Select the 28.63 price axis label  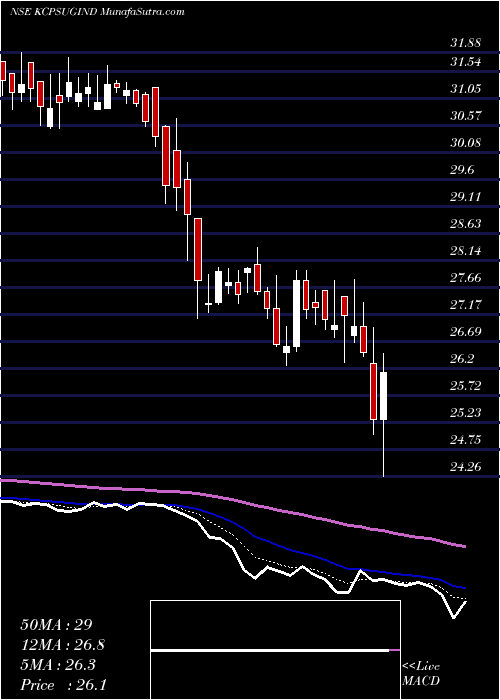coord(466,224)
